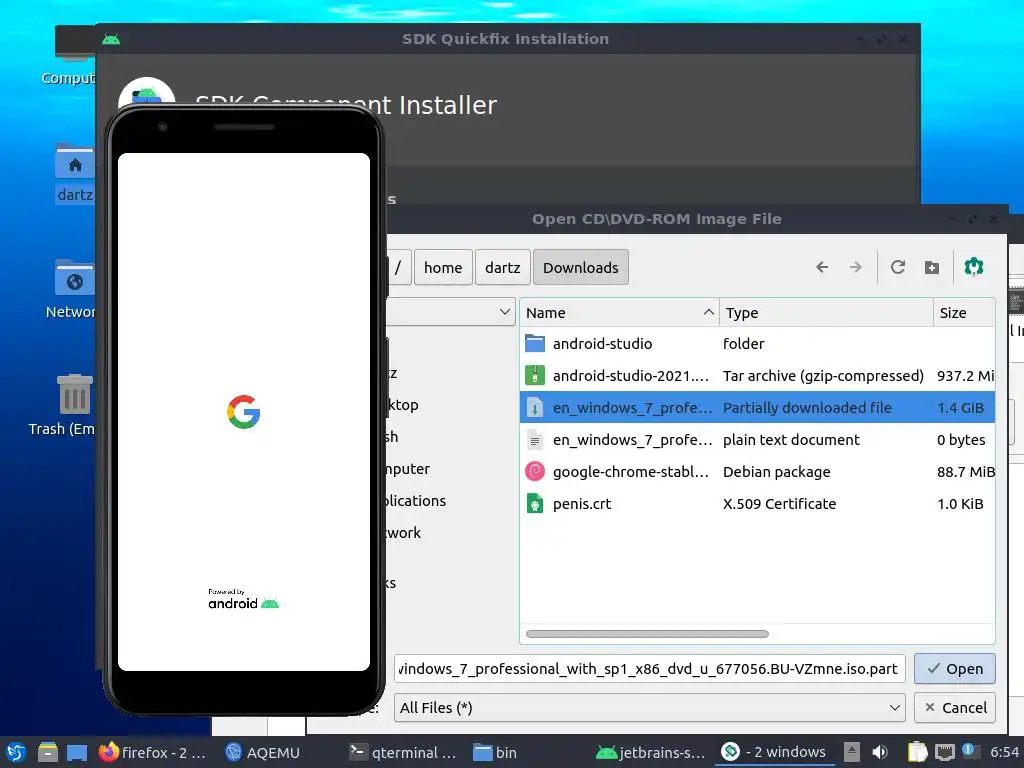
Task: Click the plain text document icon
Action: coord(535,440)
